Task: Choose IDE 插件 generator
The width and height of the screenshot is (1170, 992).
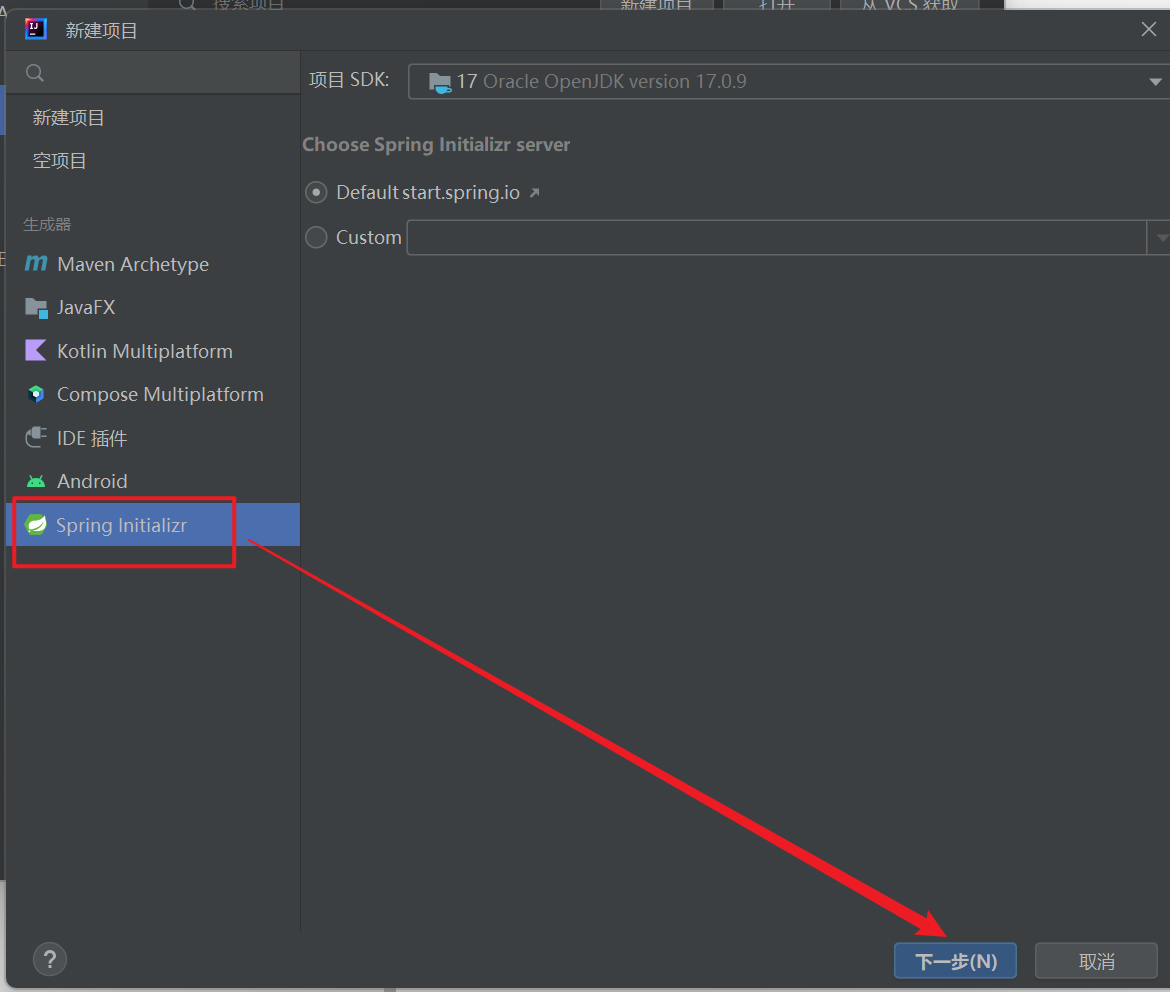Action: (x=152, y=438)
